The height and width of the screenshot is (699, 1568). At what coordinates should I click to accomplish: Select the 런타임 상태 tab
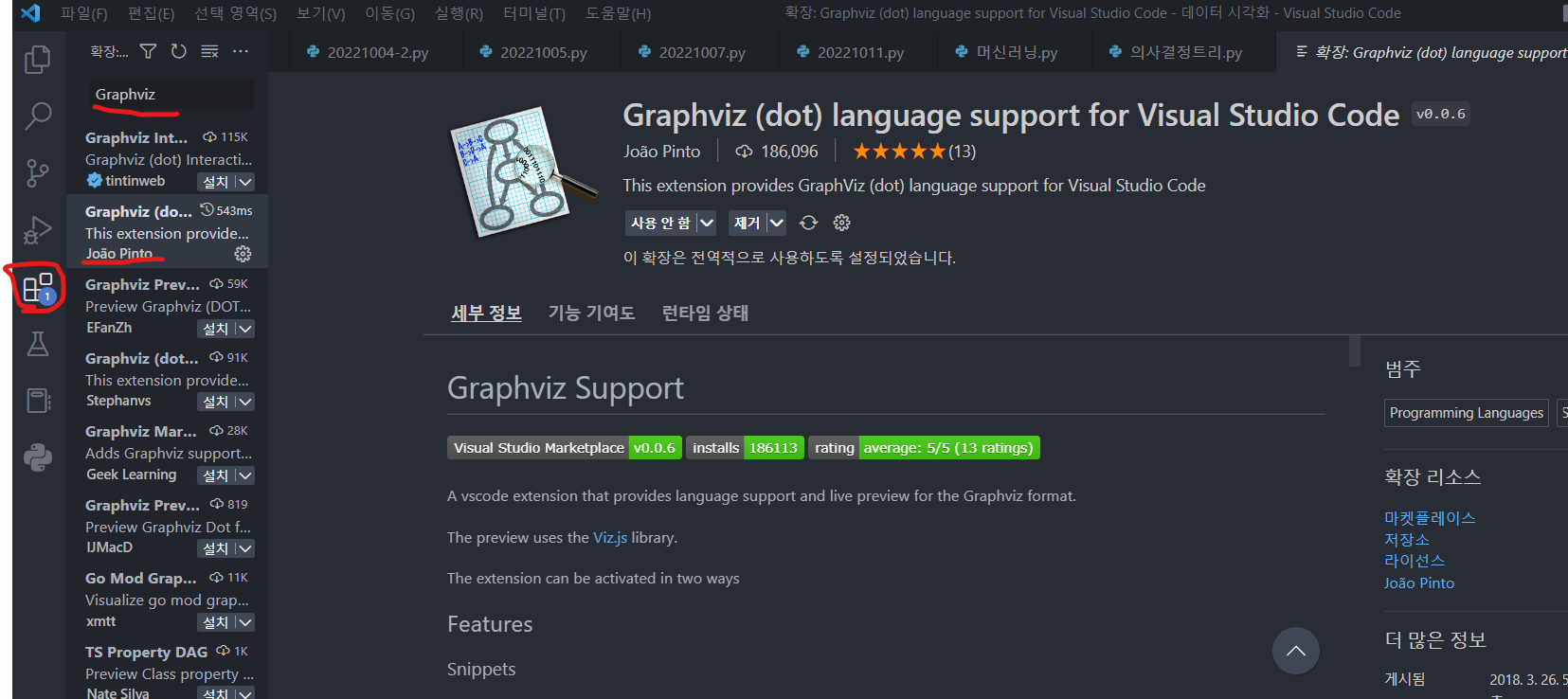point(705,313)
